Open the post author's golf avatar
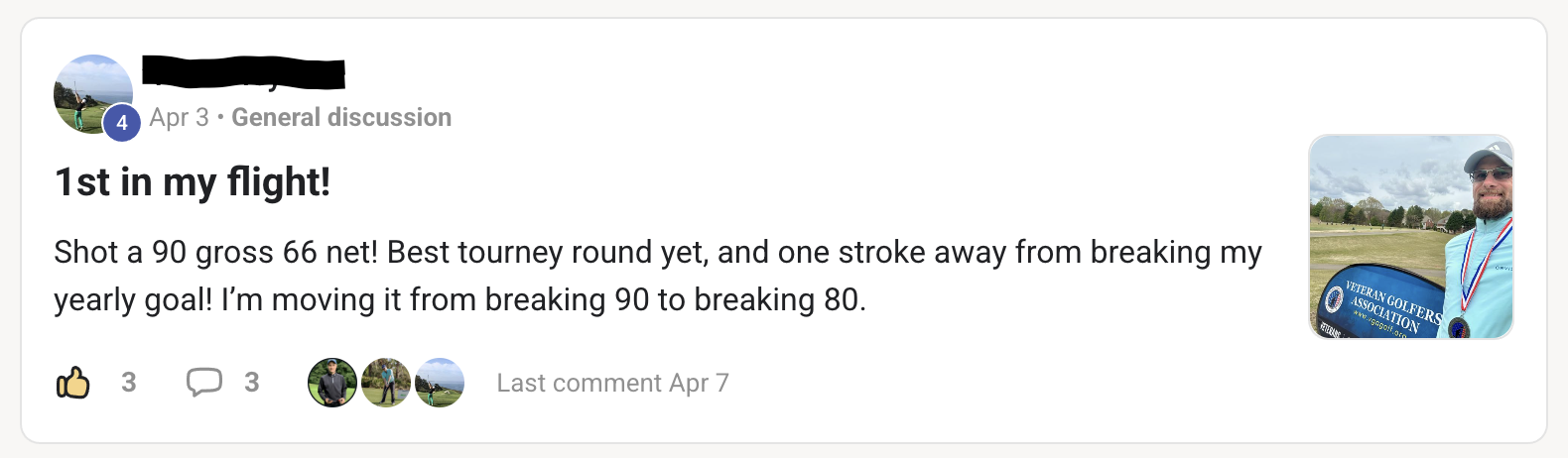Image resolution: width=1568 pixels, height=458 pixels. (x=93, y=94)
